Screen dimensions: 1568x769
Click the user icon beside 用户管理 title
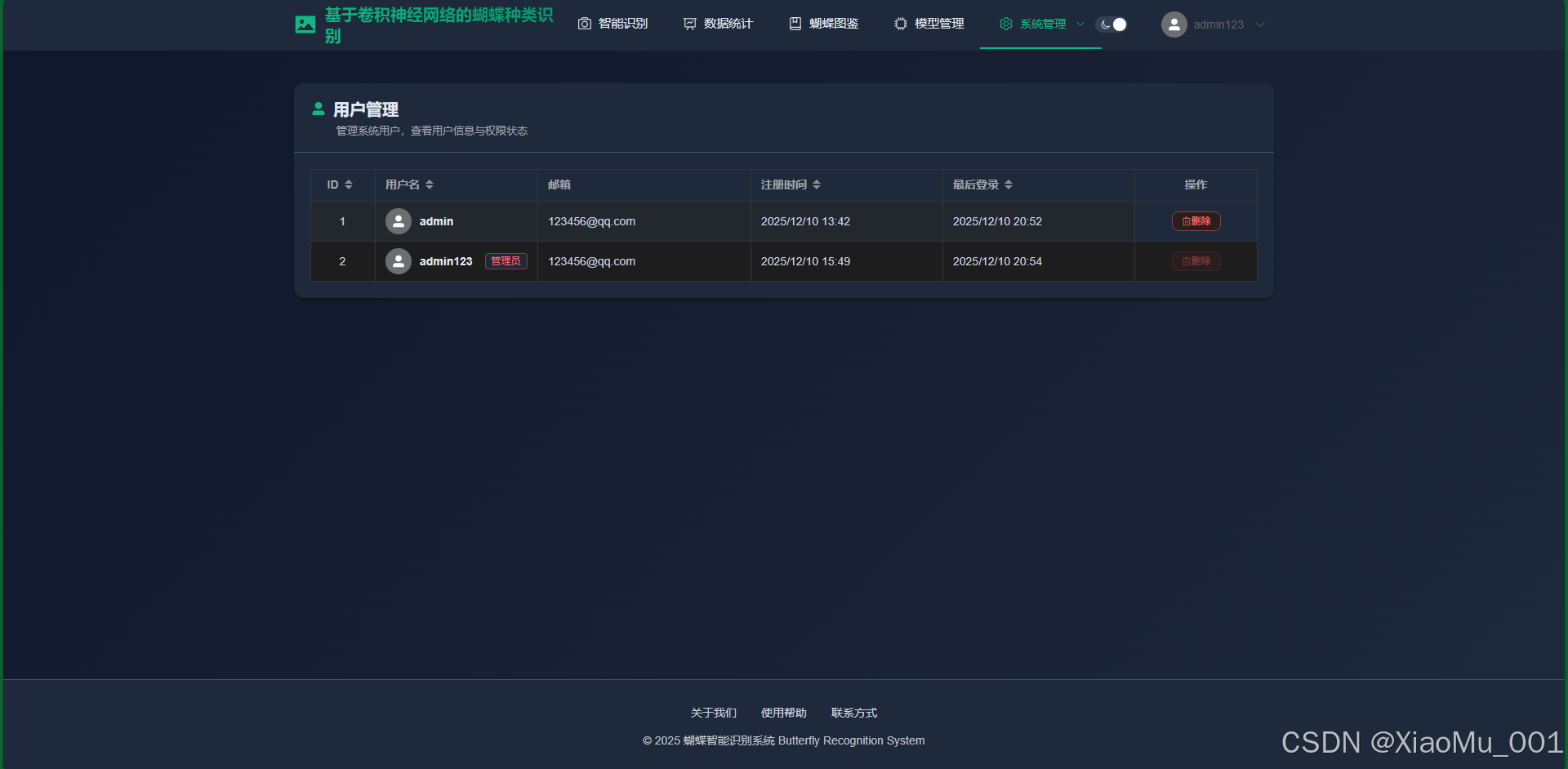point(318,109)
